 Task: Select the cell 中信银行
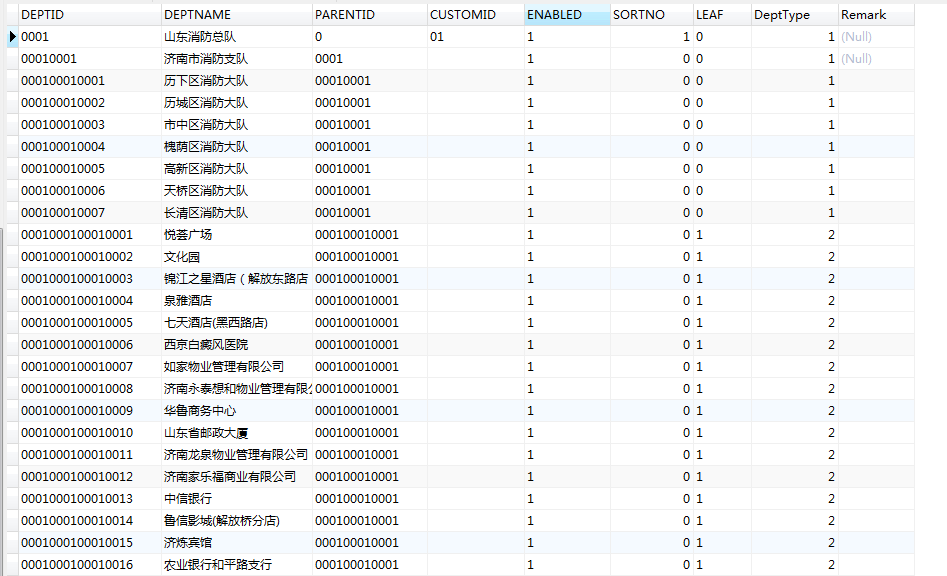coord(237,499)
